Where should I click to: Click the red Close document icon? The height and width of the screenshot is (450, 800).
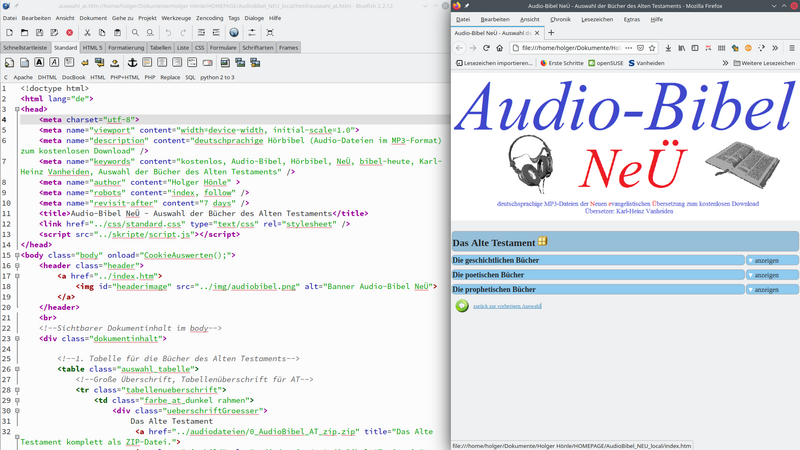(x=68, y=33)
